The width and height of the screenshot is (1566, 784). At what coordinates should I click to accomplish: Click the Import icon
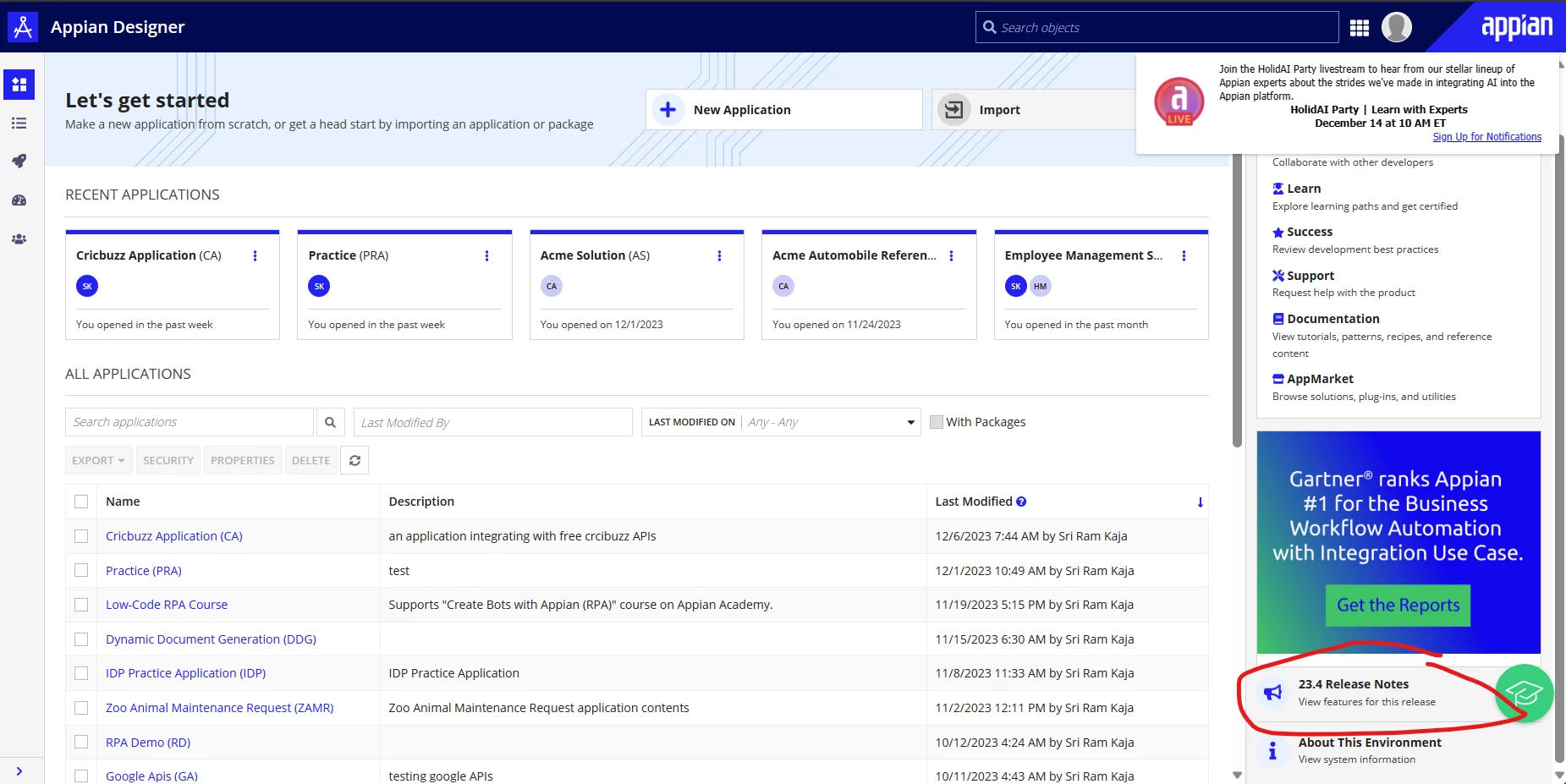pyautogui.click(x=954, y=110)
